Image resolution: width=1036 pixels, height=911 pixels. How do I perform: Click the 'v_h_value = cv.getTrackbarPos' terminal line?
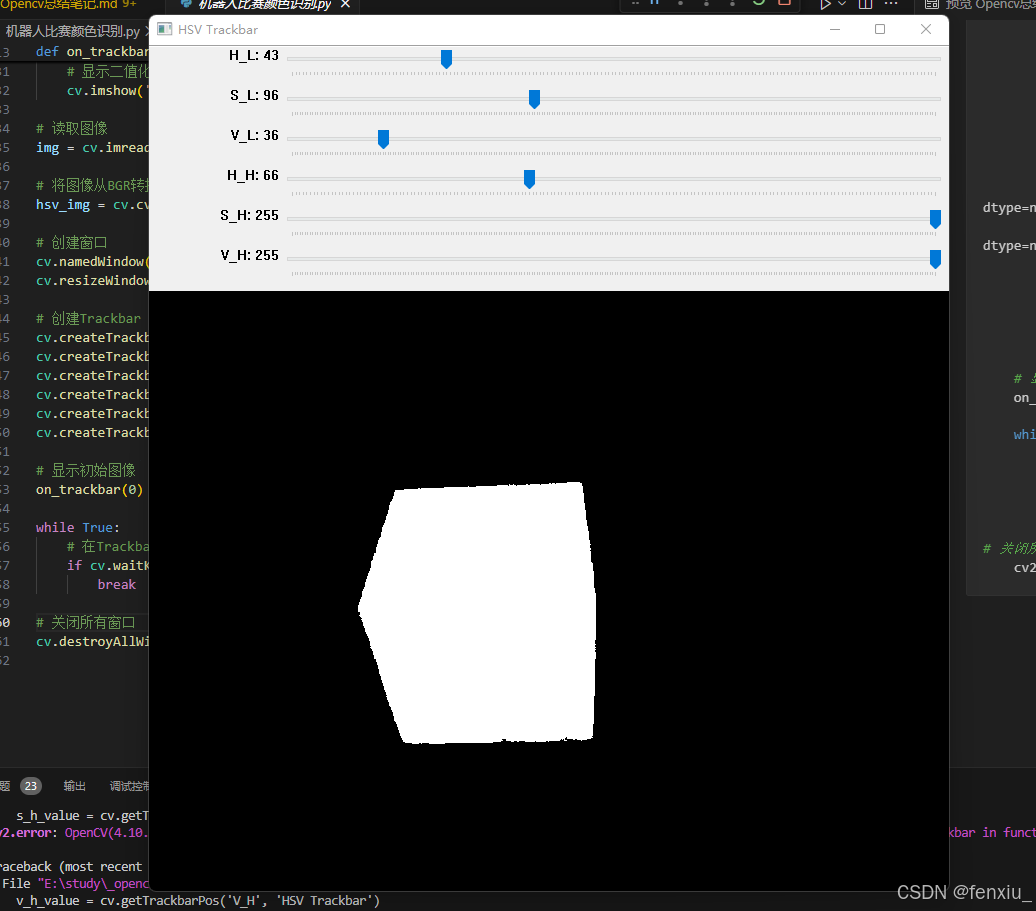(x=198, y=900)
